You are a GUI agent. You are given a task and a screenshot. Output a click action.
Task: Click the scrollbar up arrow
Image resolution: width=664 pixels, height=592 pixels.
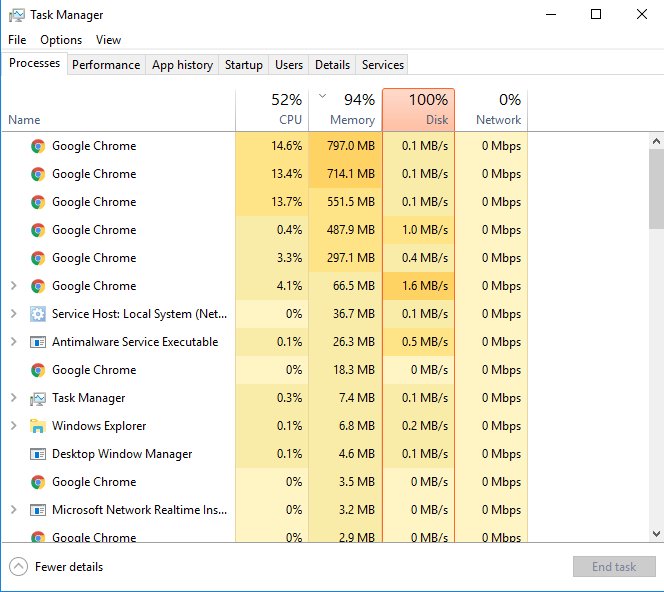656,141
